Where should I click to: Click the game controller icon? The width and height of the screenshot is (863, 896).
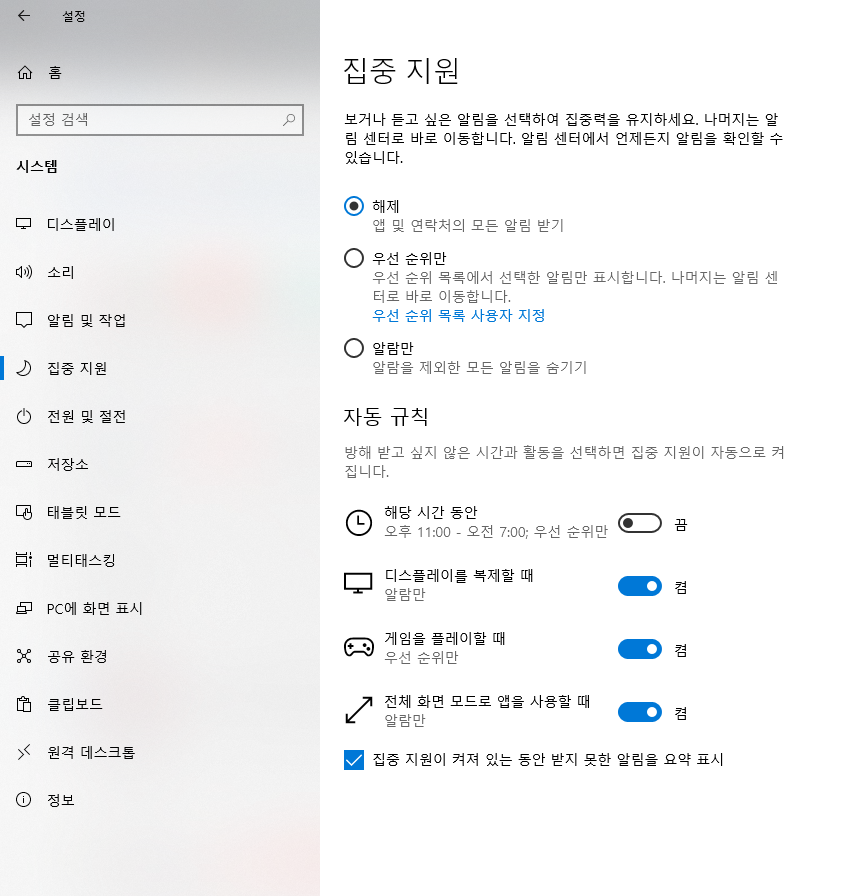pyautogui.click(x=359, y=647)
